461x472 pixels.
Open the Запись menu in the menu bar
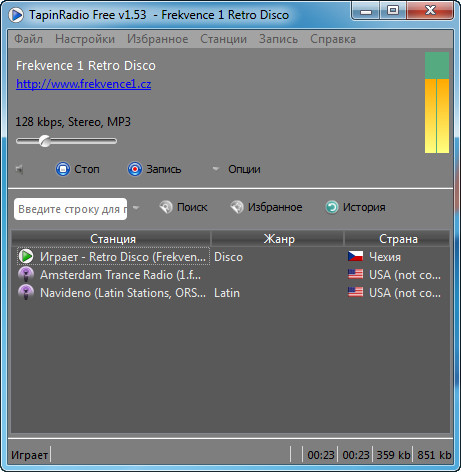278,39
